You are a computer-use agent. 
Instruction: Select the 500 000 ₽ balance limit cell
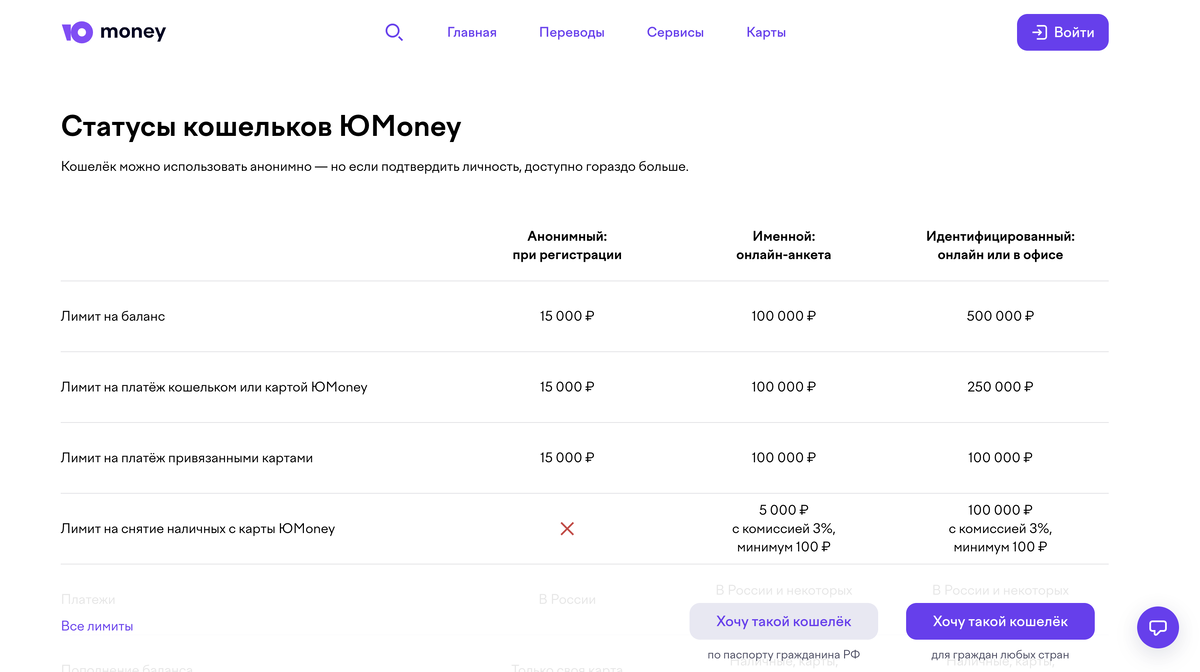[1000, 315]
